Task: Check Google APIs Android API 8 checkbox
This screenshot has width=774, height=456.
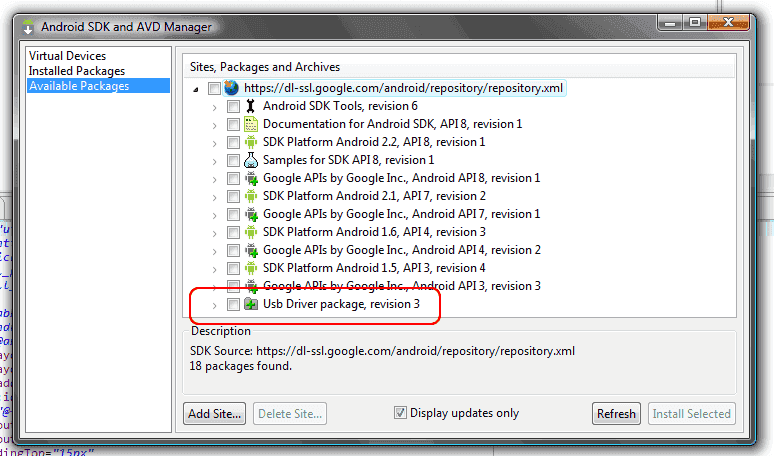Action: pos(233,178)
